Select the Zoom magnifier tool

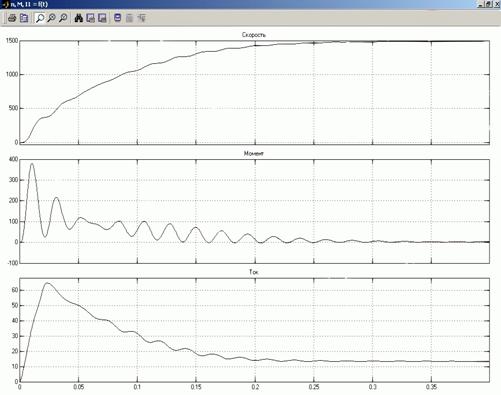(x=40, y=18)
